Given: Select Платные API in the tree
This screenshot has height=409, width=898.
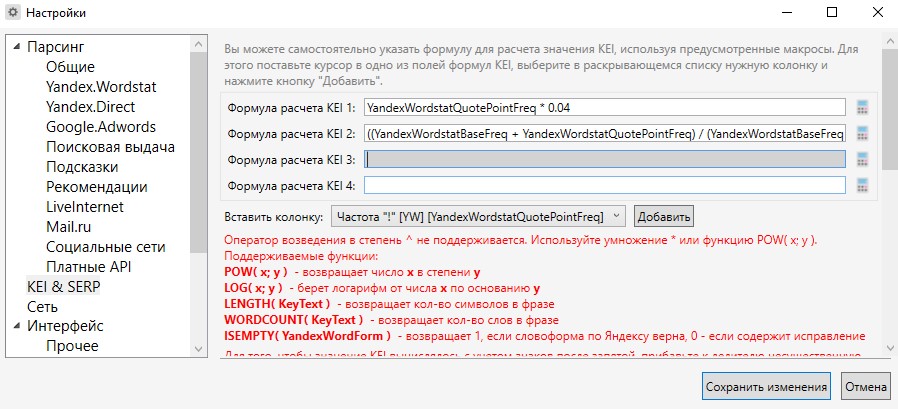Looking at the screenshot, I should click(x=89, y=267).
